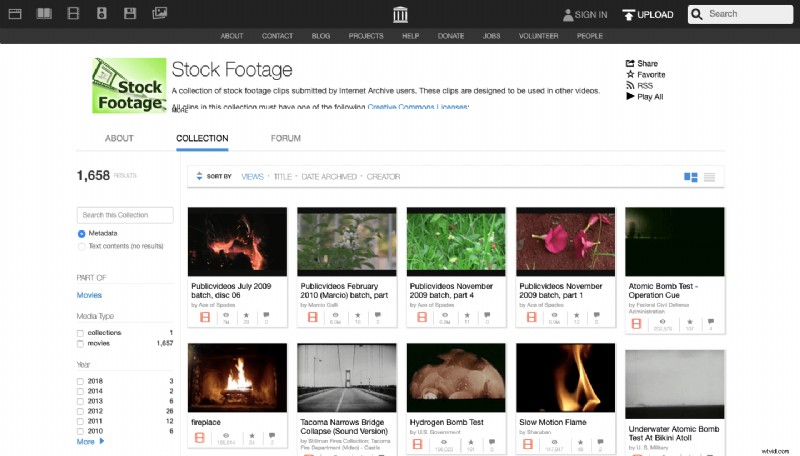800x456 pixels.
Task: Check the 2013 year filter
Action: pos(80,401)
